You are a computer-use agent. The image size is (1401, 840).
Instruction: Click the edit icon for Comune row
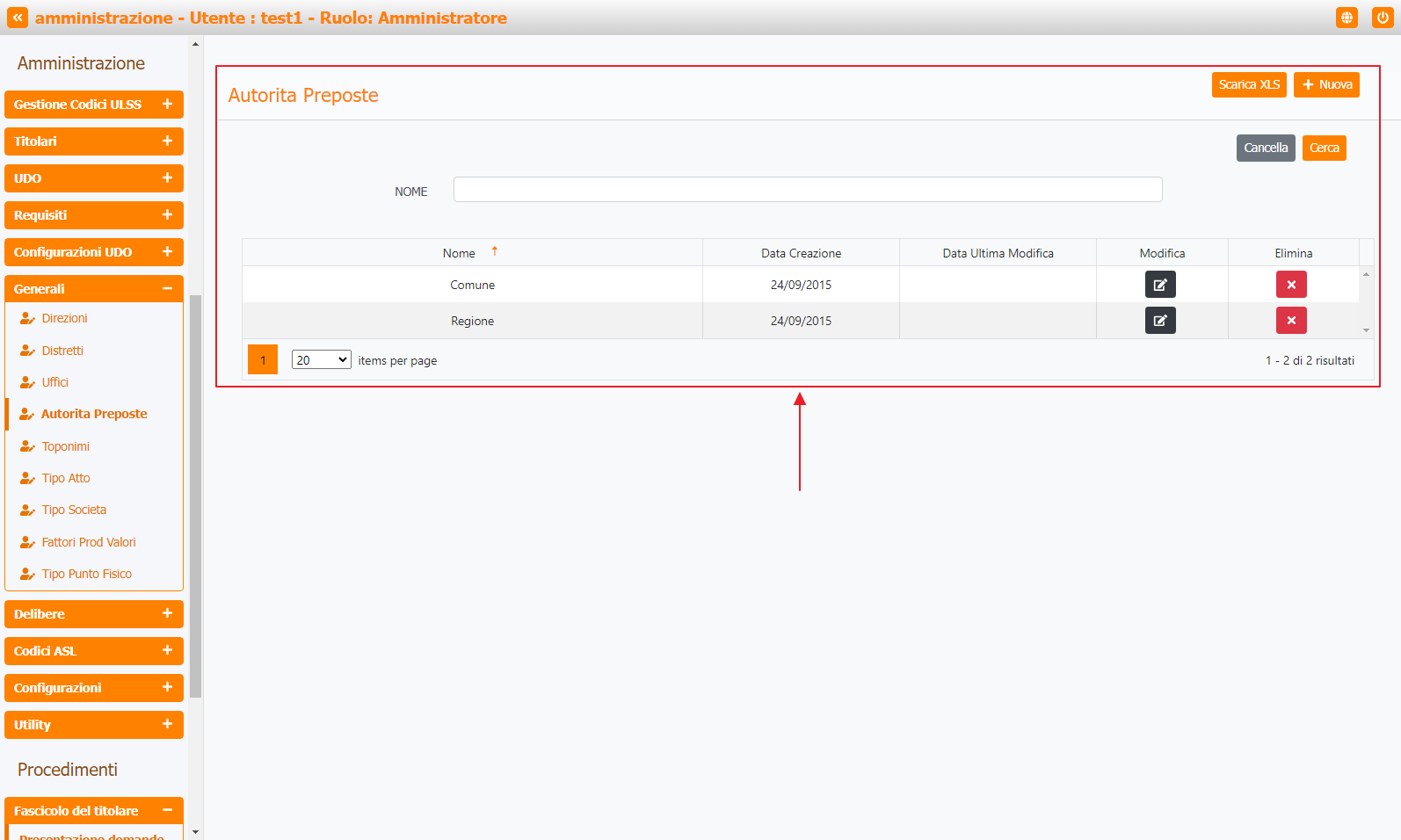click(x=1160, y=285)
